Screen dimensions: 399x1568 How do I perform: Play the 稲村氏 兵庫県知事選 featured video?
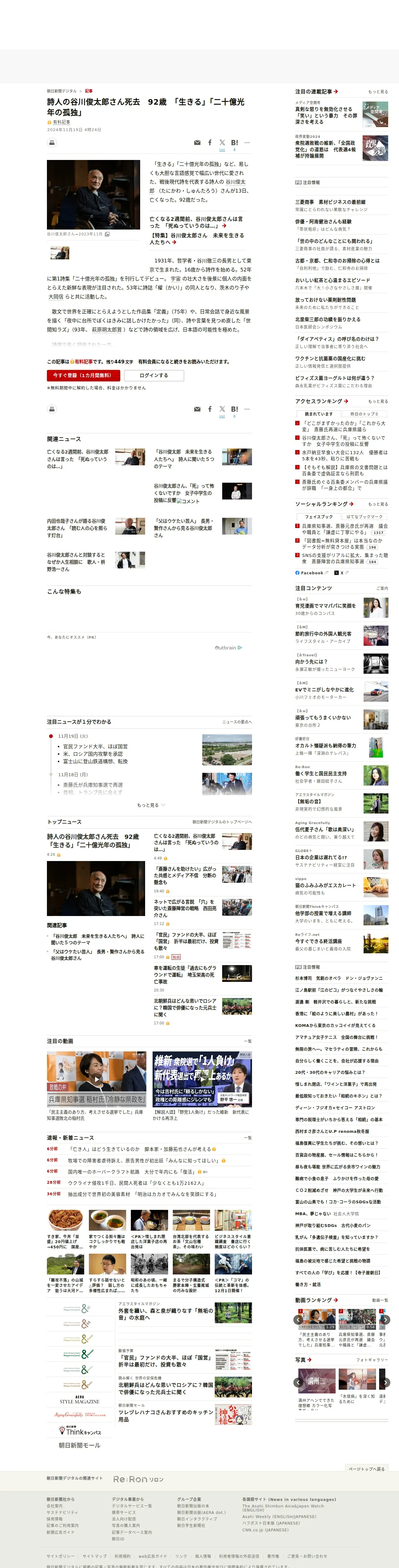[x=96, y=1079]
